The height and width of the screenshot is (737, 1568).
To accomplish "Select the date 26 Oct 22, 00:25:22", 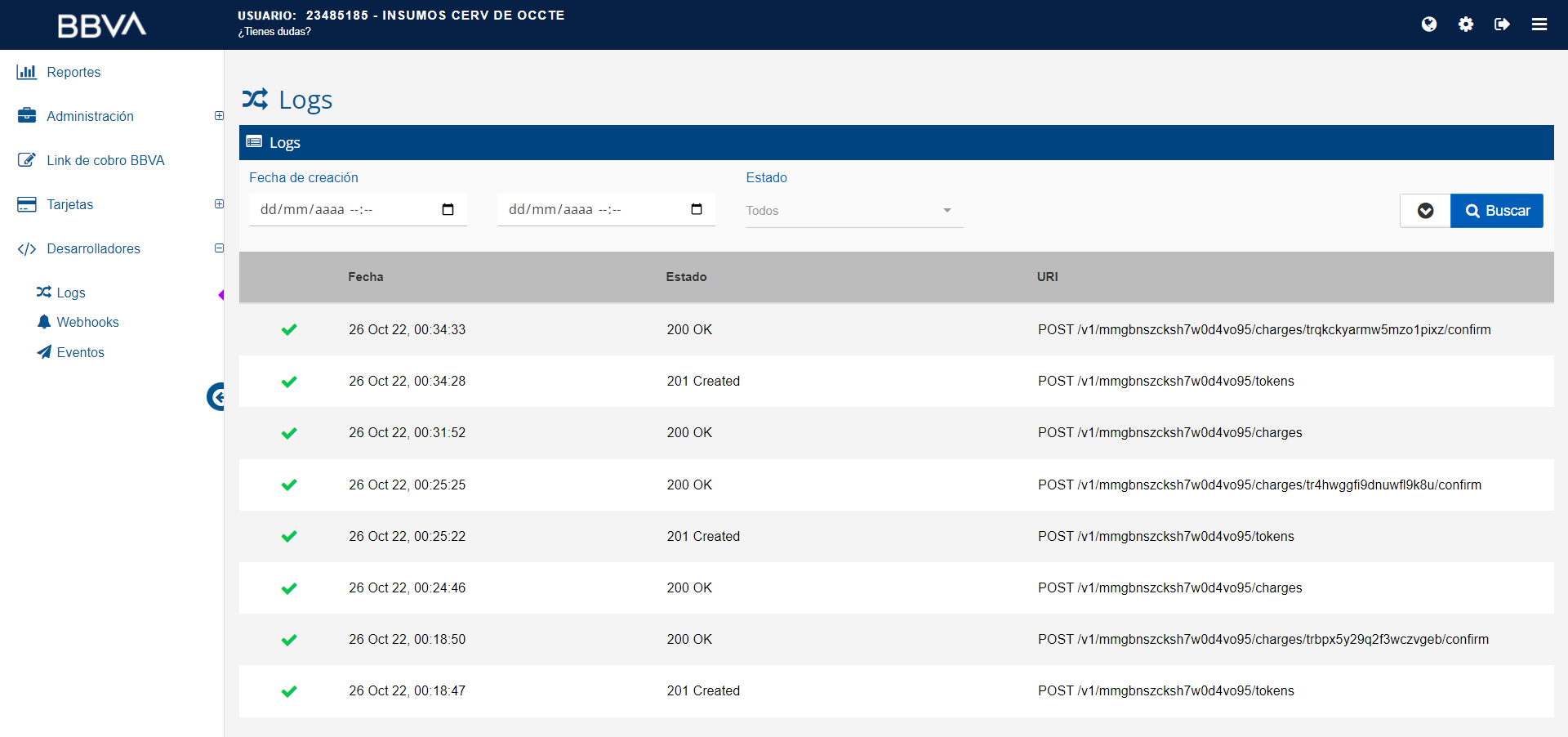I will (x=407, y=536).
